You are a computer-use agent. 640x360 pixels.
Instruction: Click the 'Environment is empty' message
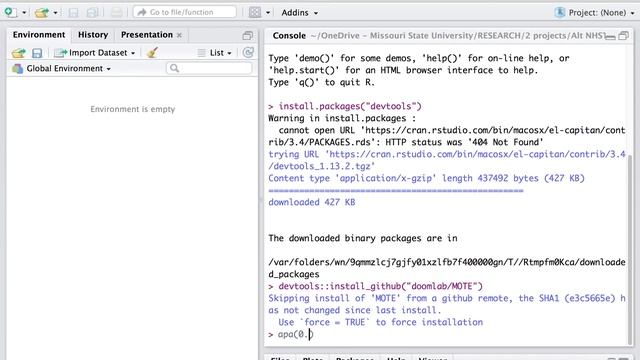pos(133,109)
